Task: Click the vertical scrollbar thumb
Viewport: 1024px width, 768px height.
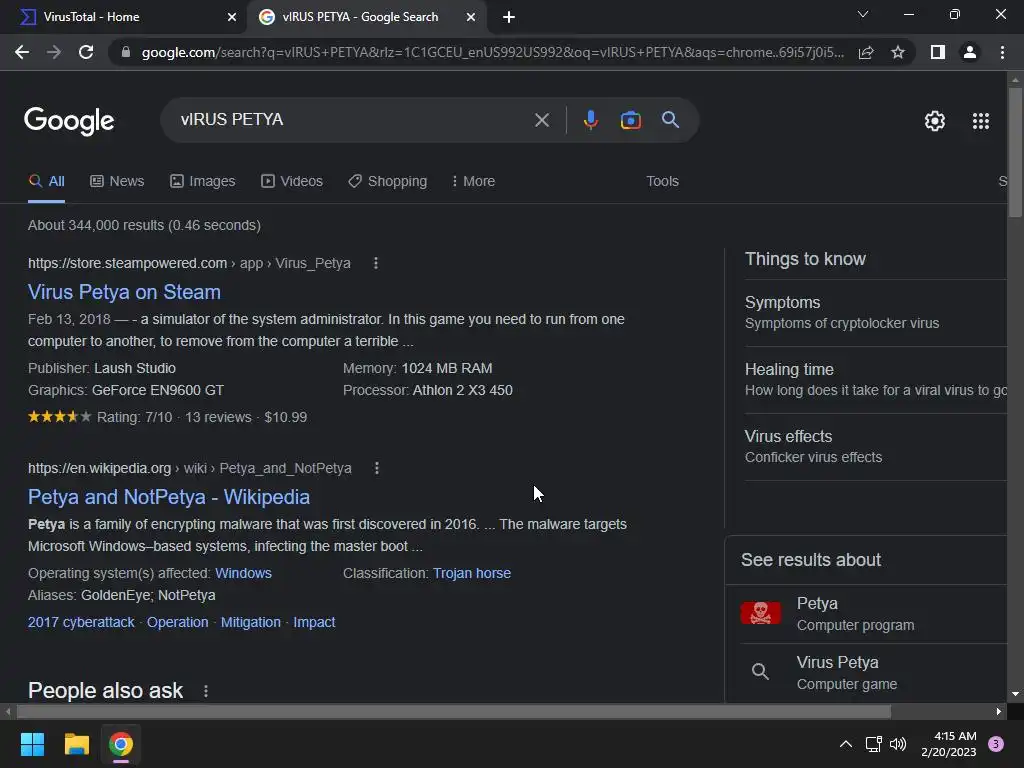Action: 1015,152
